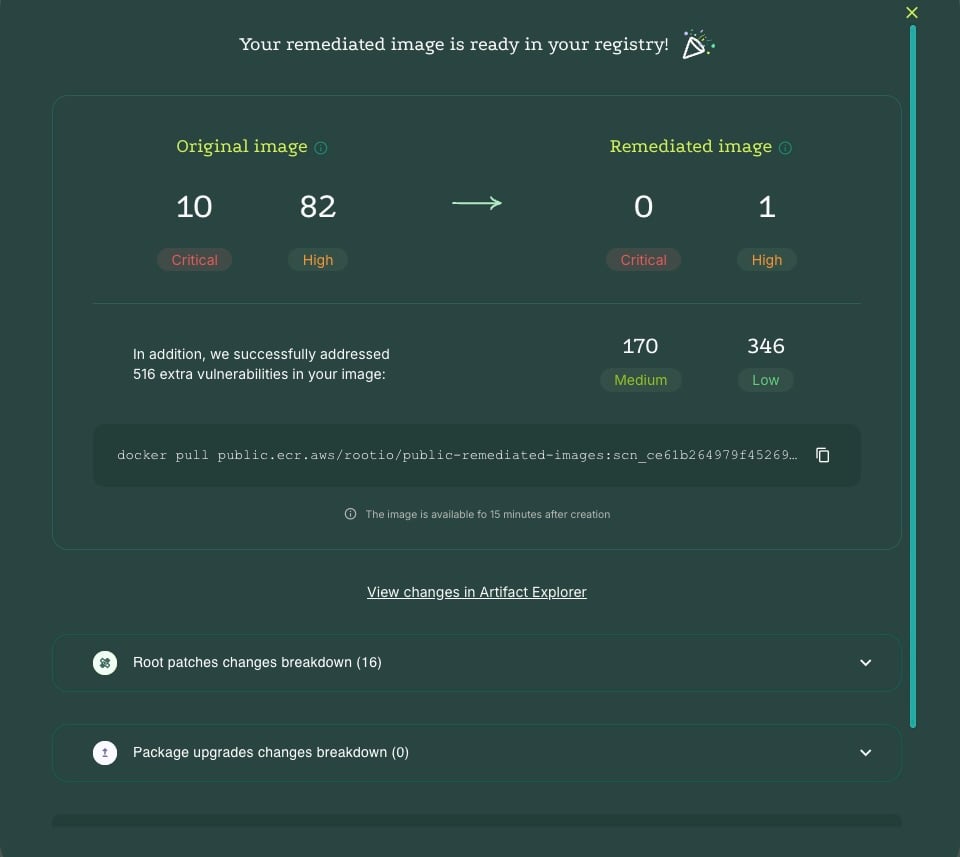The image size is (960, 857).
Task: Click the Remediated image High badge
Action: point(767,260)
